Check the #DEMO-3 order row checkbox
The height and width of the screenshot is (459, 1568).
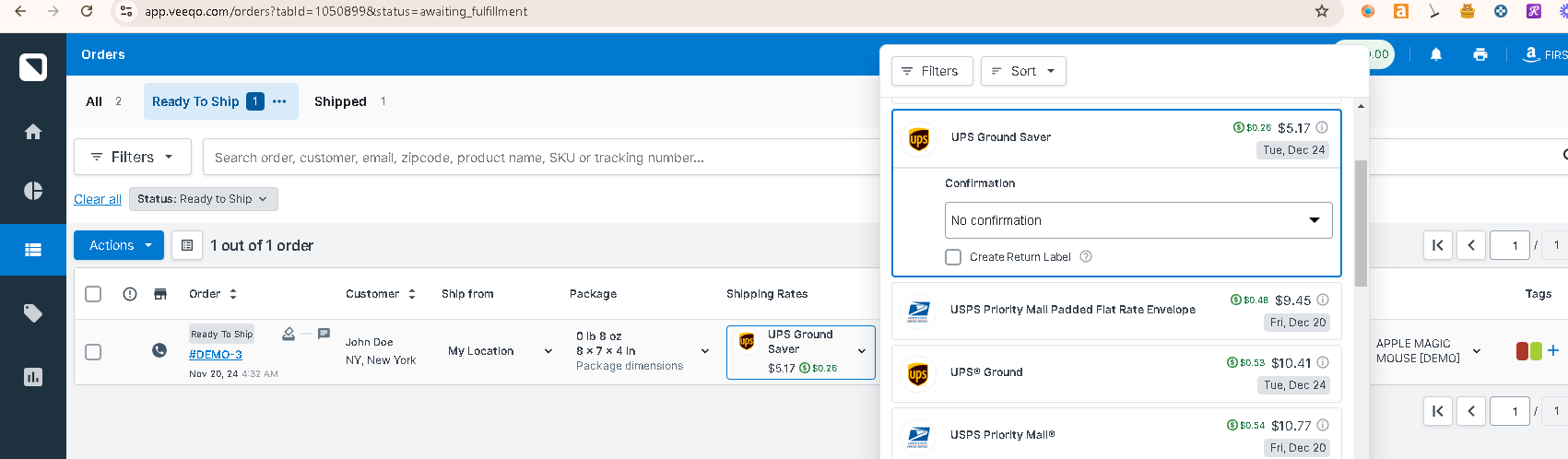click(x=93, y=351)
